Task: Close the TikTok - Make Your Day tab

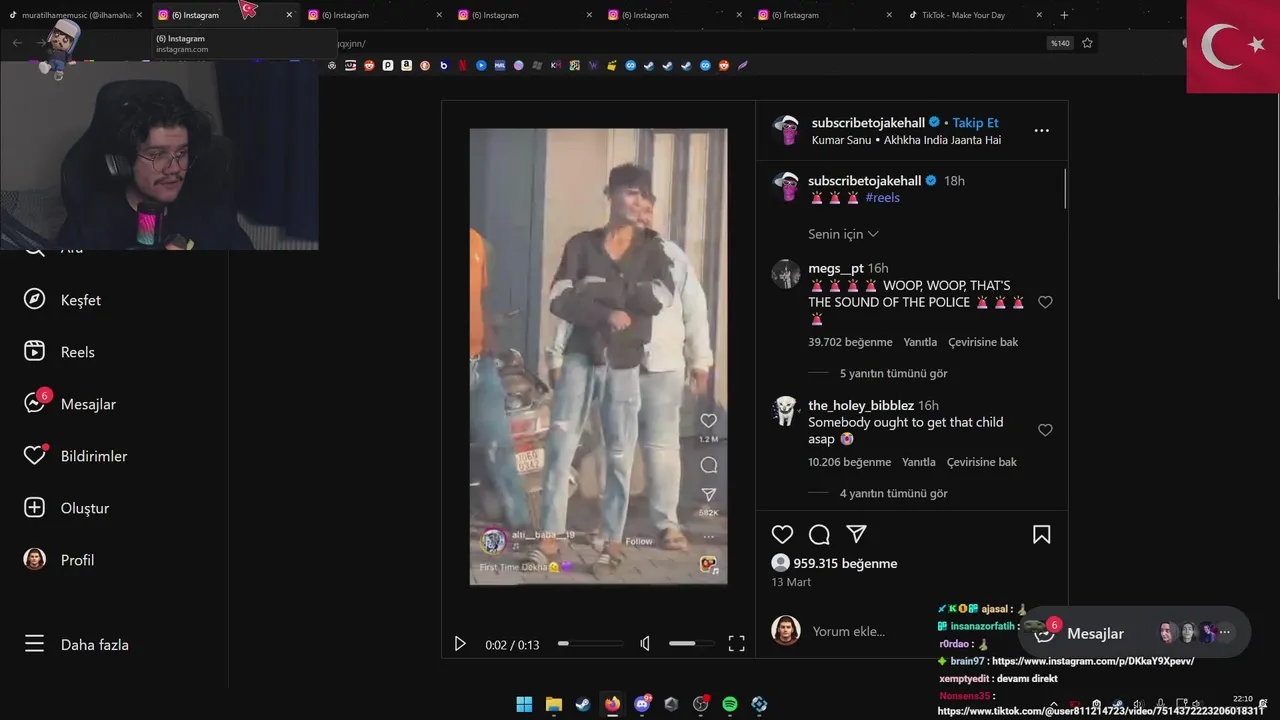Action: (1039, 15)
